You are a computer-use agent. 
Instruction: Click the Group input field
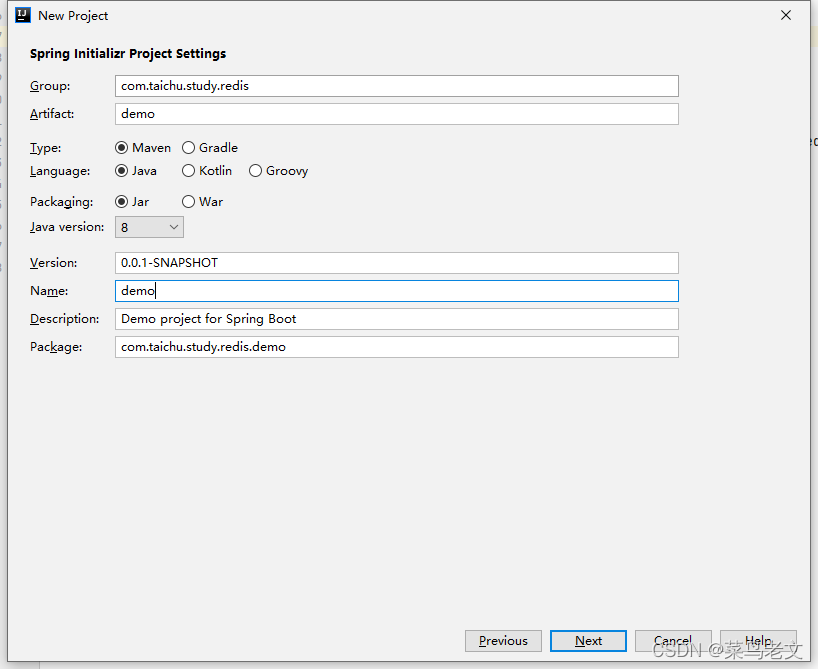[x=396, y=86]
